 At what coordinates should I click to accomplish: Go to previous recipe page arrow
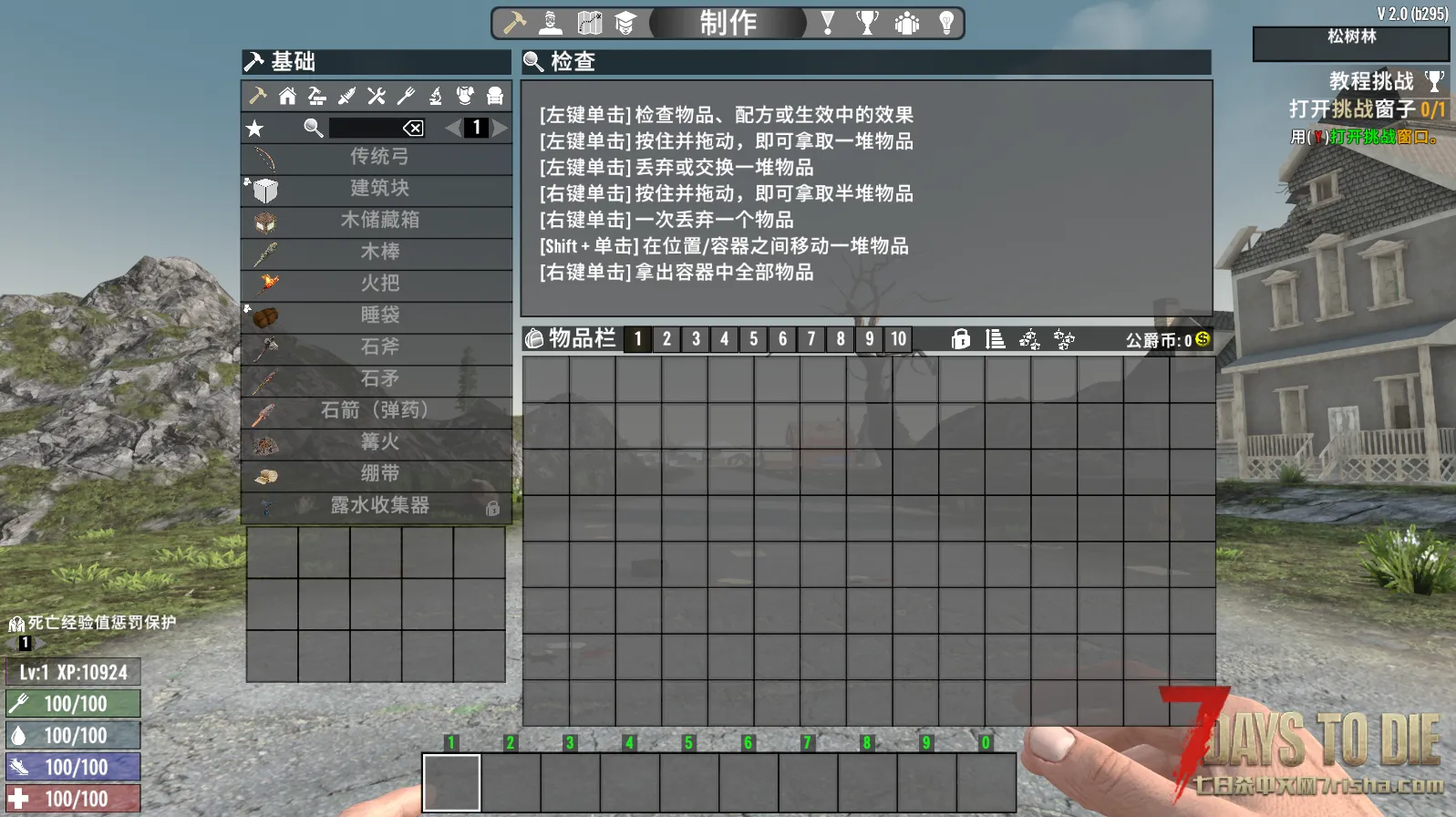453,129
